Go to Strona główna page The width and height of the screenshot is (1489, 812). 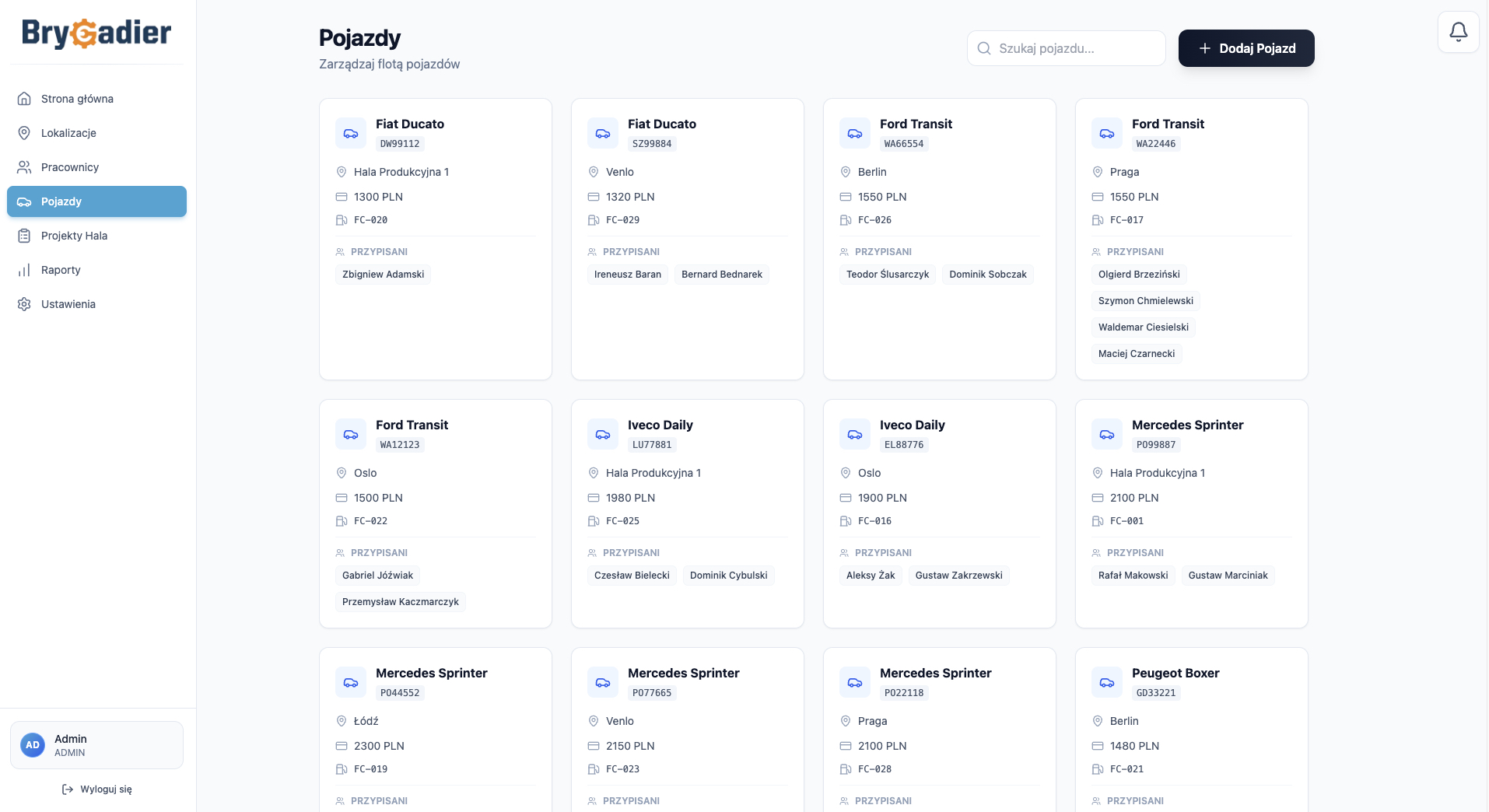click(x=96, y=99)
